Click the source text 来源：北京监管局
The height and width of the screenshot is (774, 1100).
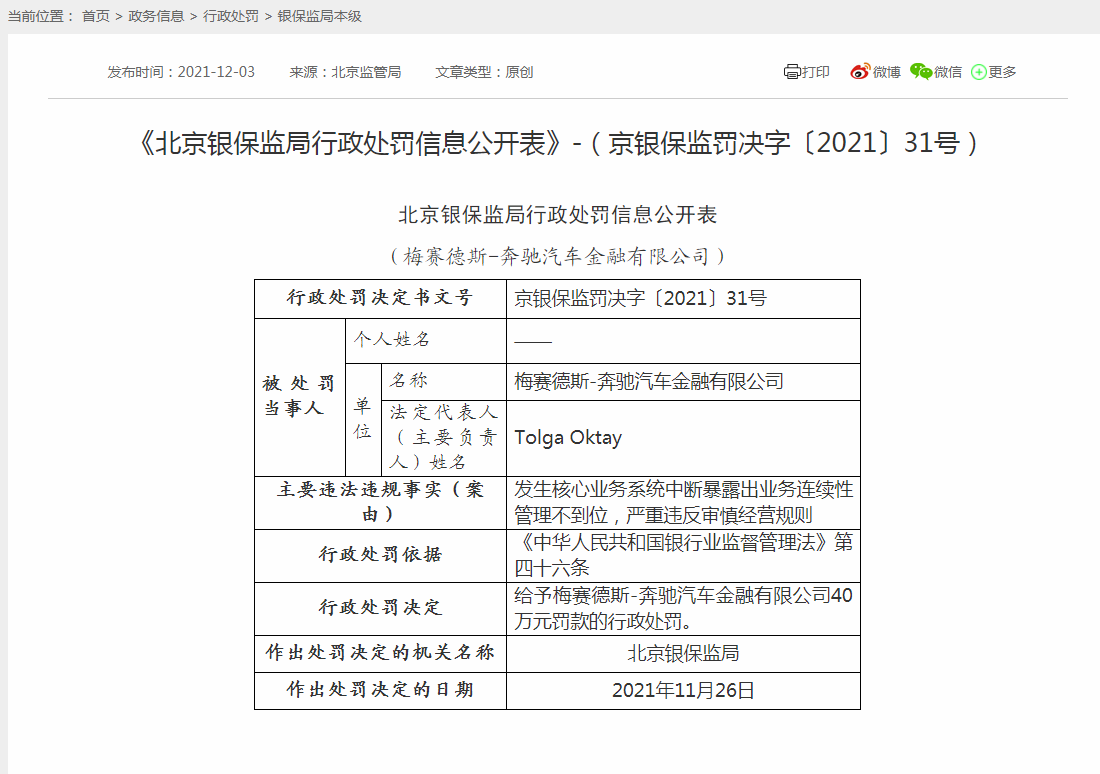pyautogui.click(x=345, y=72)
